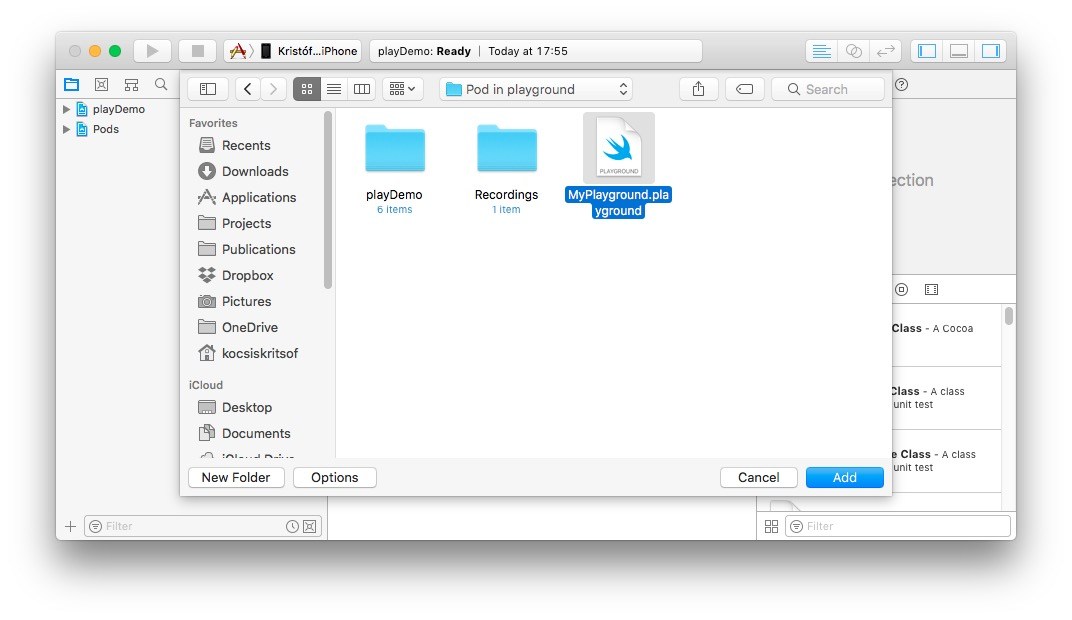The width and height of the screenshot is (1072, 620).
Task: Click the Tags icon next to the search field
Action: (x=744, y=89)
